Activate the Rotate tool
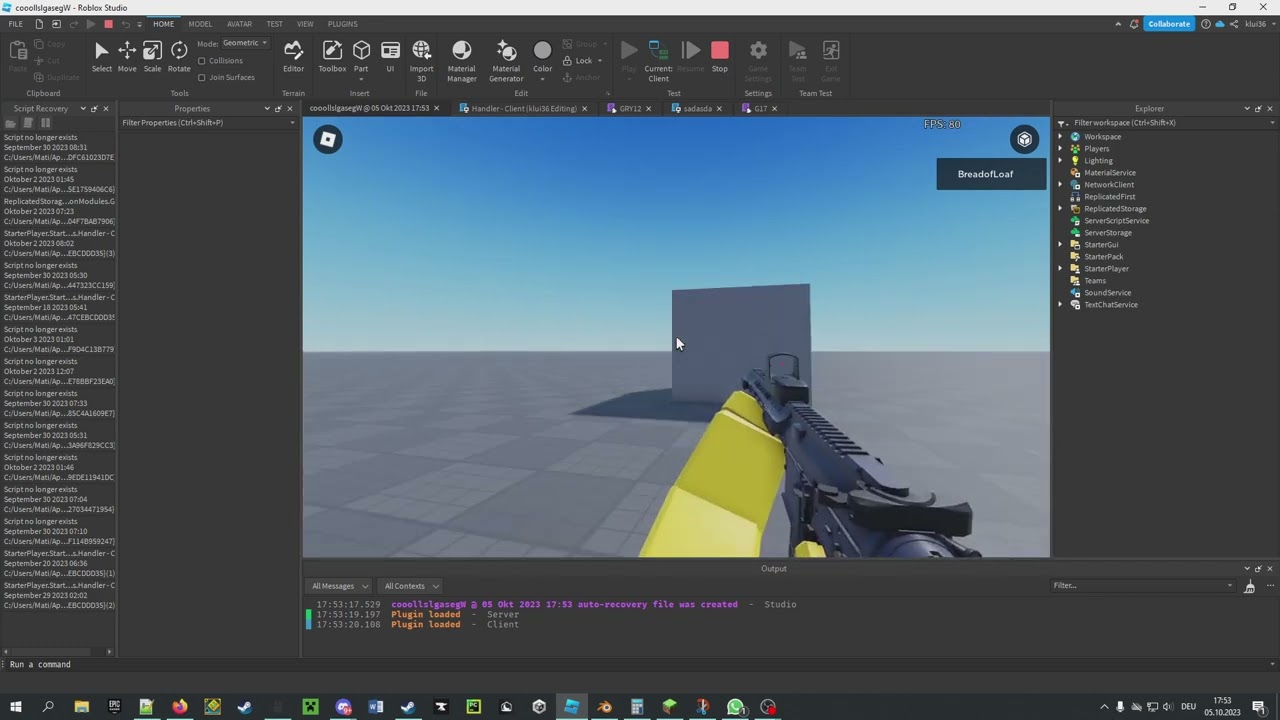Screen dimensions: 1280x720 (179, 57)
